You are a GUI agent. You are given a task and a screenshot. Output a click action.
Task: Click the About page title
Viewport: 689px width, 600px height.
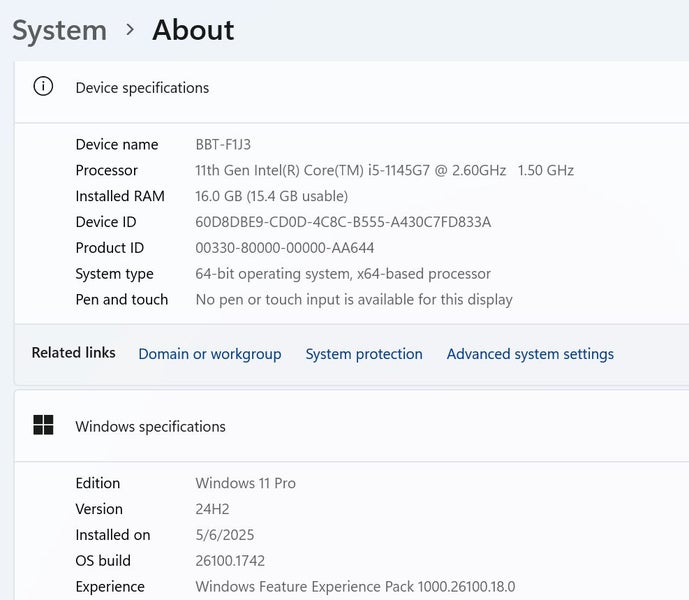(193, 30)
